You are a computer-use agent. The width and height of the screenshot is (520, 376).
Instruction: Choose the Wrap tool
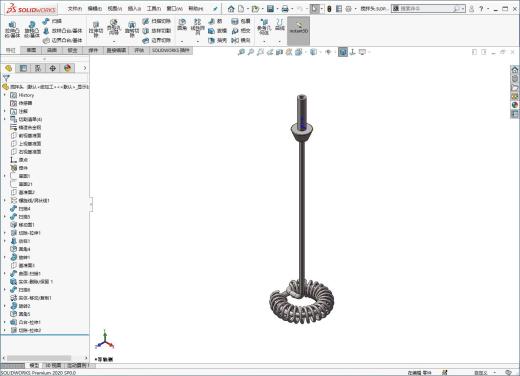(x=241, y=21)
